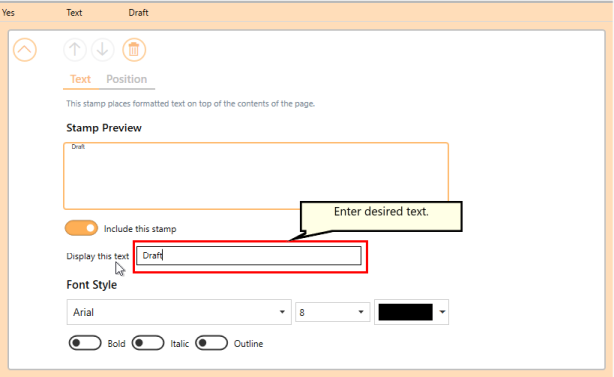This screenshot has width=614, height=377.
Task: Toggle the Include this stamp switch
Action: (81, 228)
